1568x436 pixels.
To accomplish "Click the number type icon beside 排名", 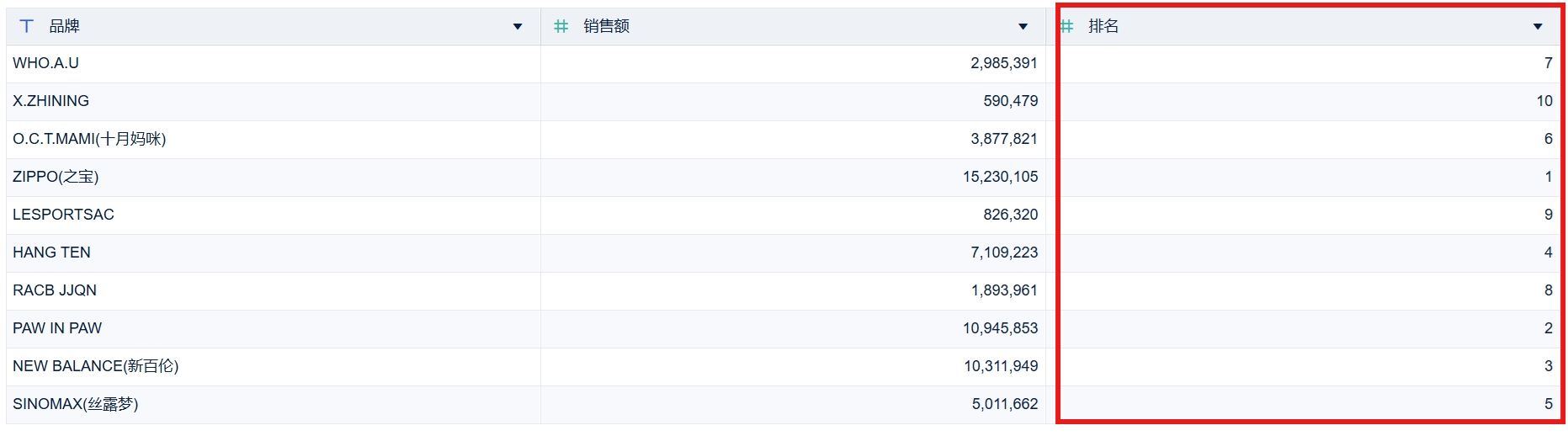I will (x=1067, y=26).
